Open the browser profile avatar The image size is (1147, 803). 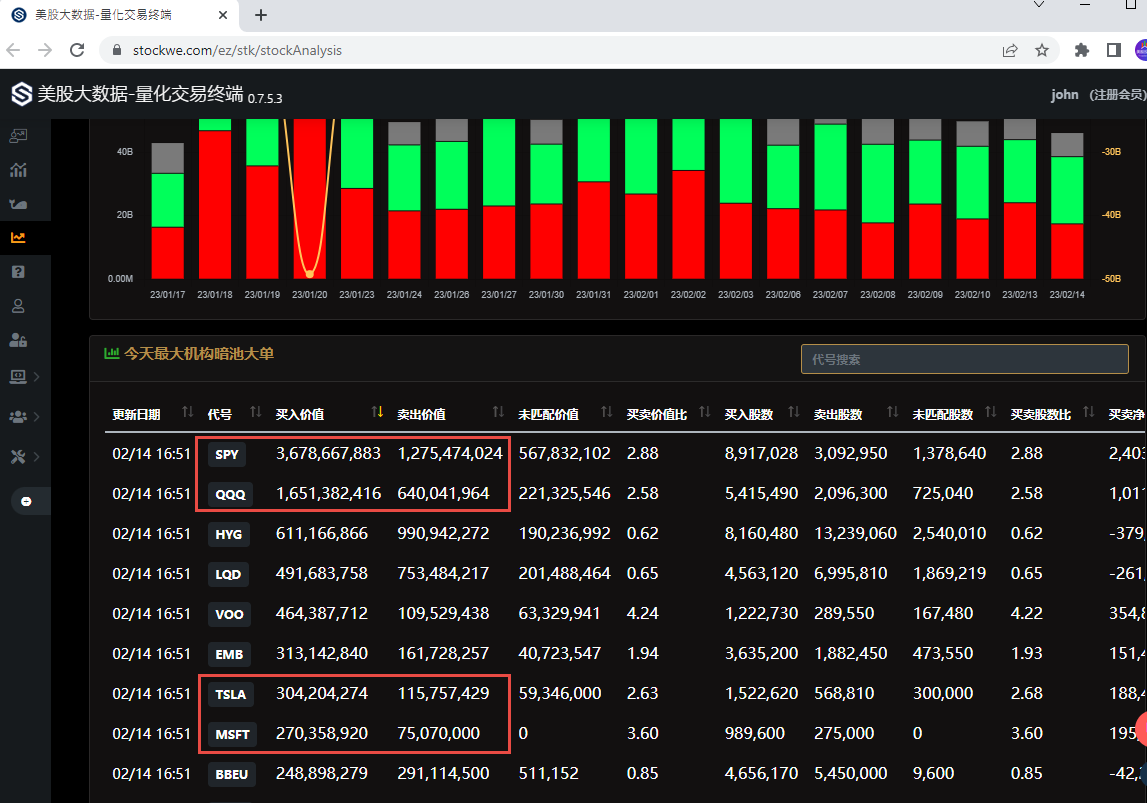pyautogui.click(x=1141, y=50)
